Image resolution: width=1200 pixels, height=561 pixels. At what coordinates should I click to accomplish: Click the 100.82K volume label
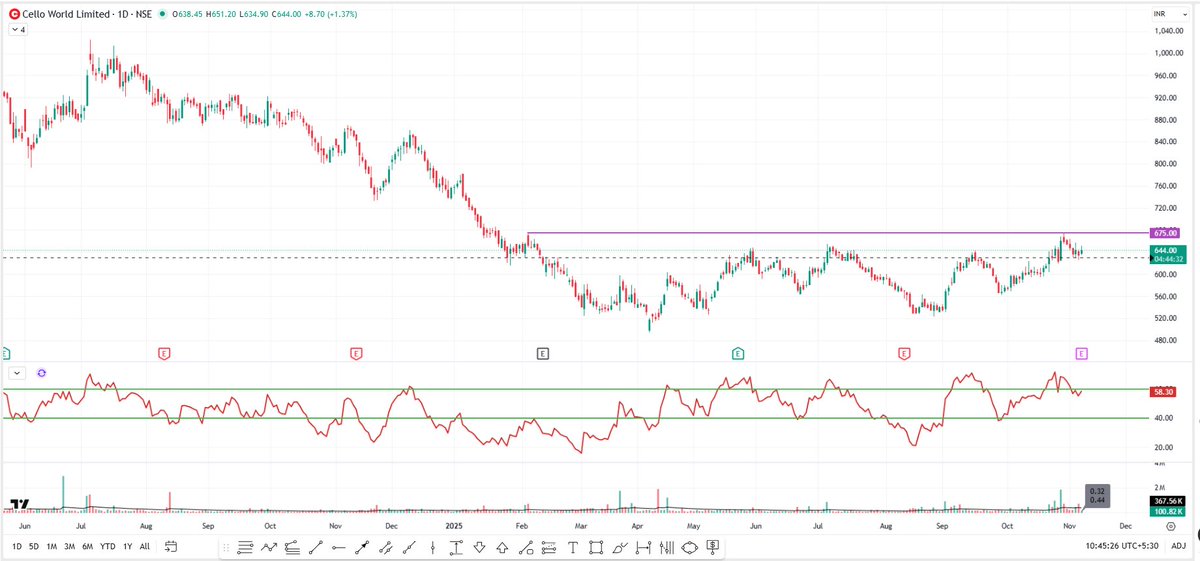coord(1167,512)
